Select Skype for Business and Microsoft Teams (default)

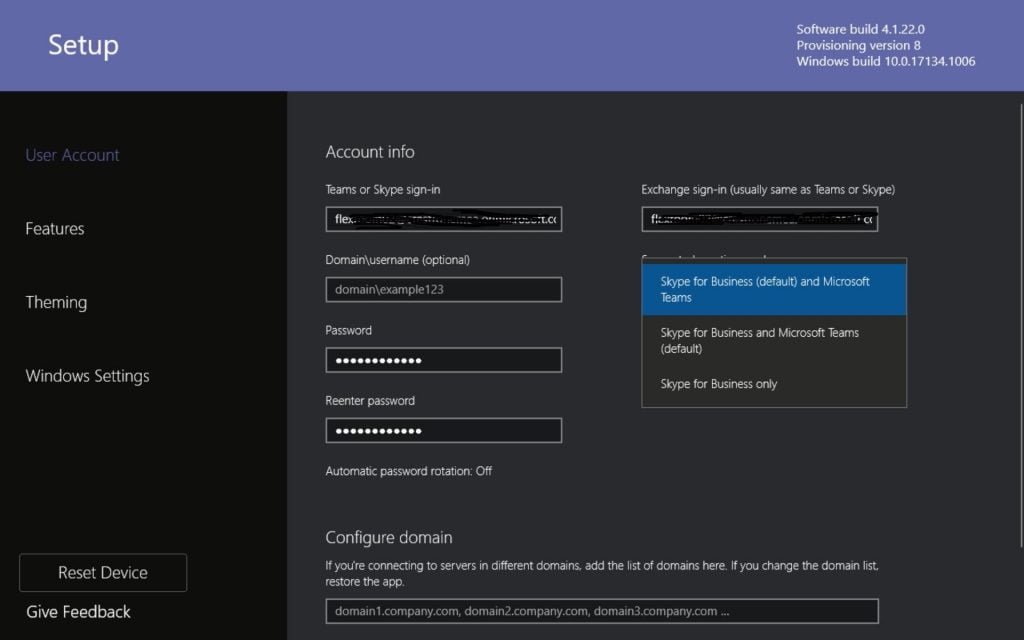click(773, 341)
